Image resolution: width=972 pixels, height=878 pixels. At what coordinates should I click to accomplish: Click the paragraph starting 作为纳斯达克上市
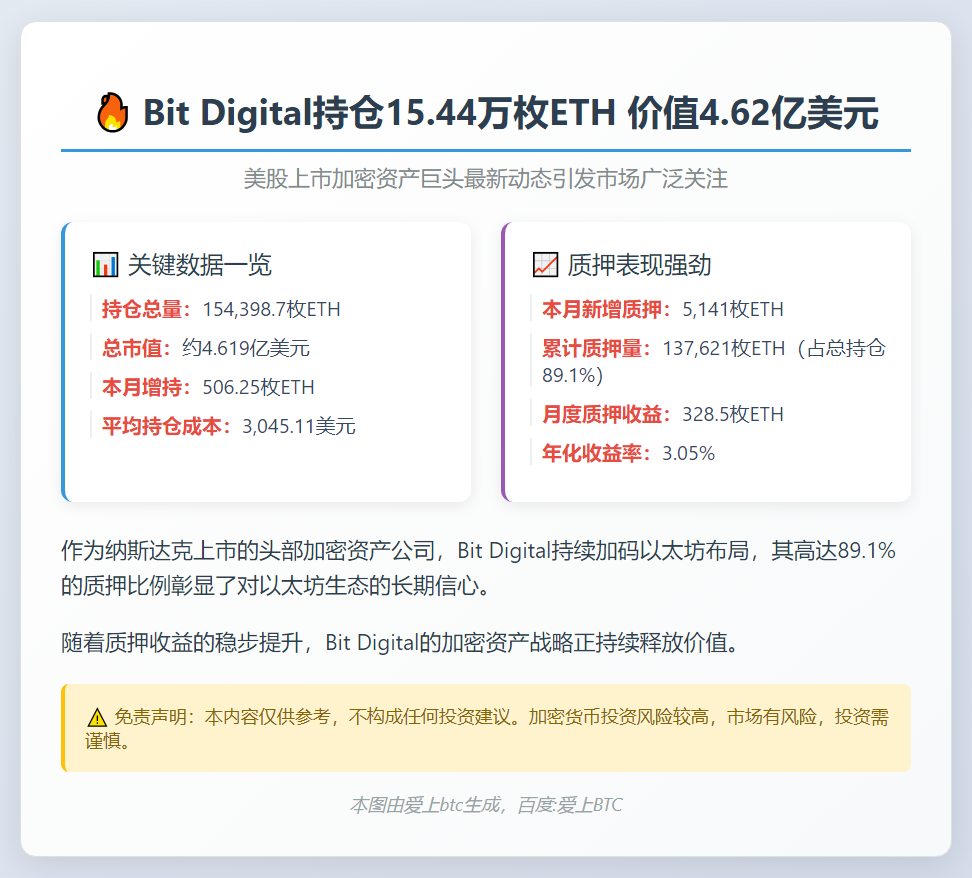click(478, 567)
